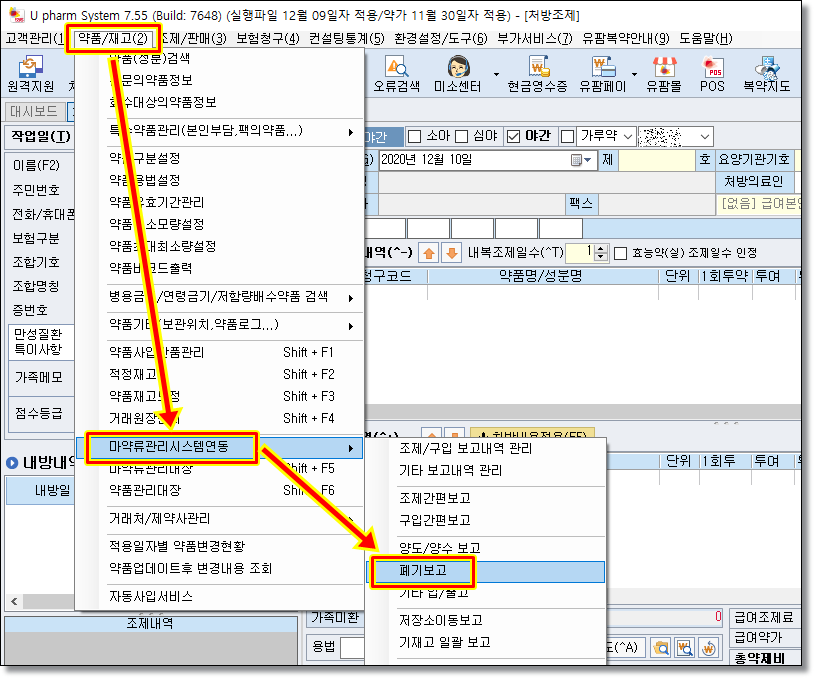
Task: Open the 유팜몰 shopping mall icon
Action: [663, 75]
